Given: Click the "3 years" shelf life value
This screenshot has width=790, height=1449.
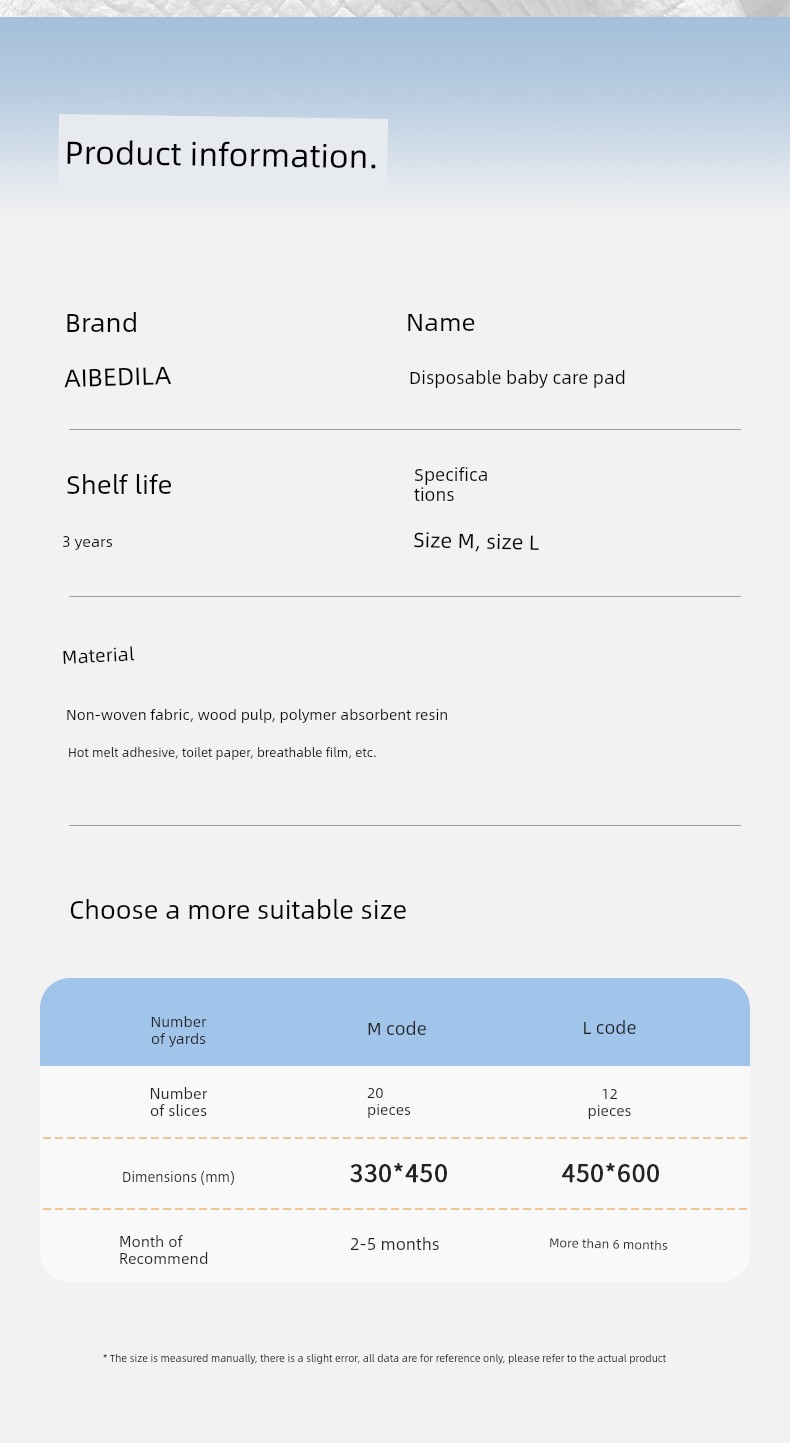Looking at the screenshot, I should coord(87,542).
